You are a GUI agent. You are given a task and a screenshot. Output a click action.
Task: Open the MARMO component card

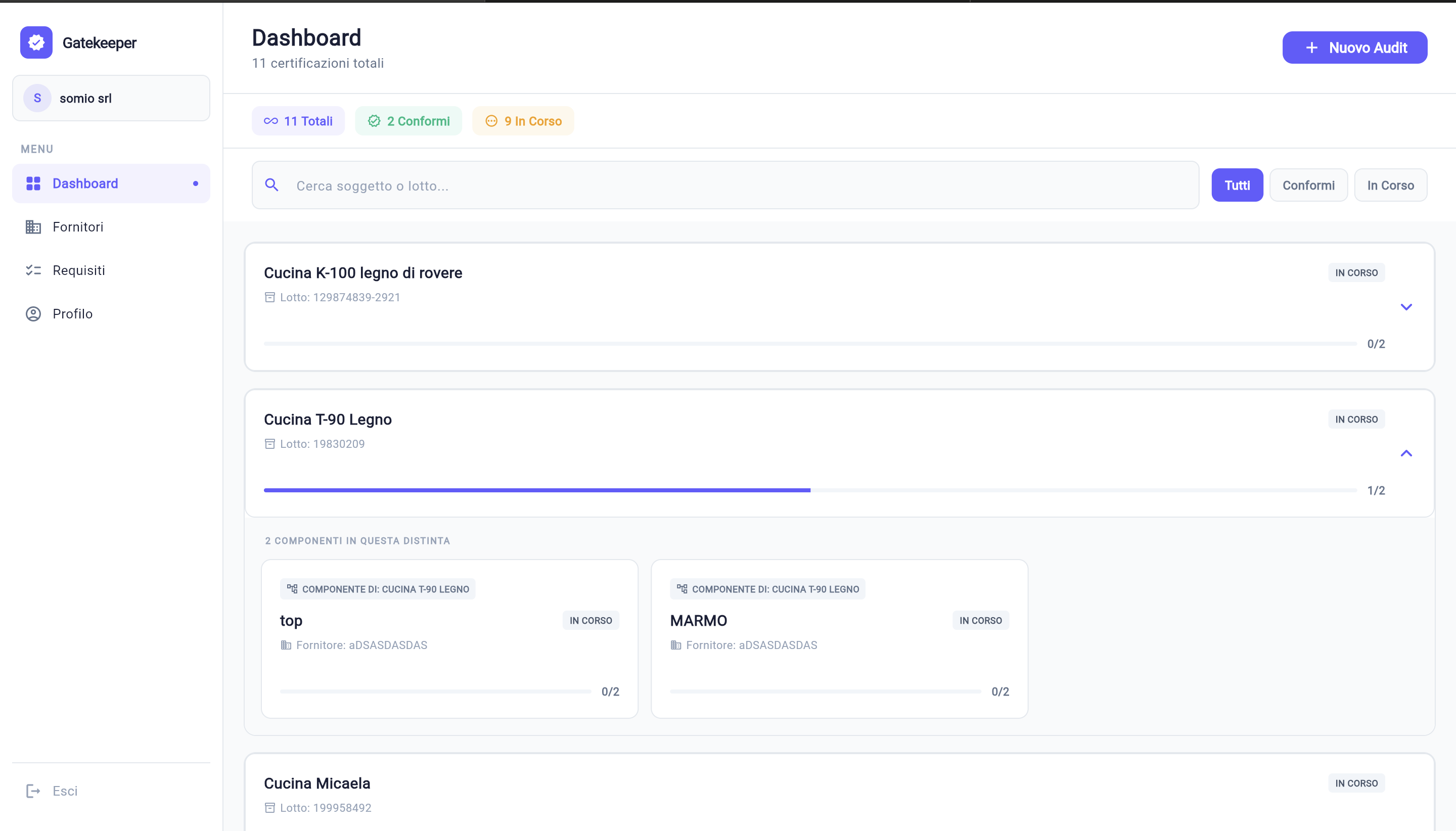[x=840, y=638]
